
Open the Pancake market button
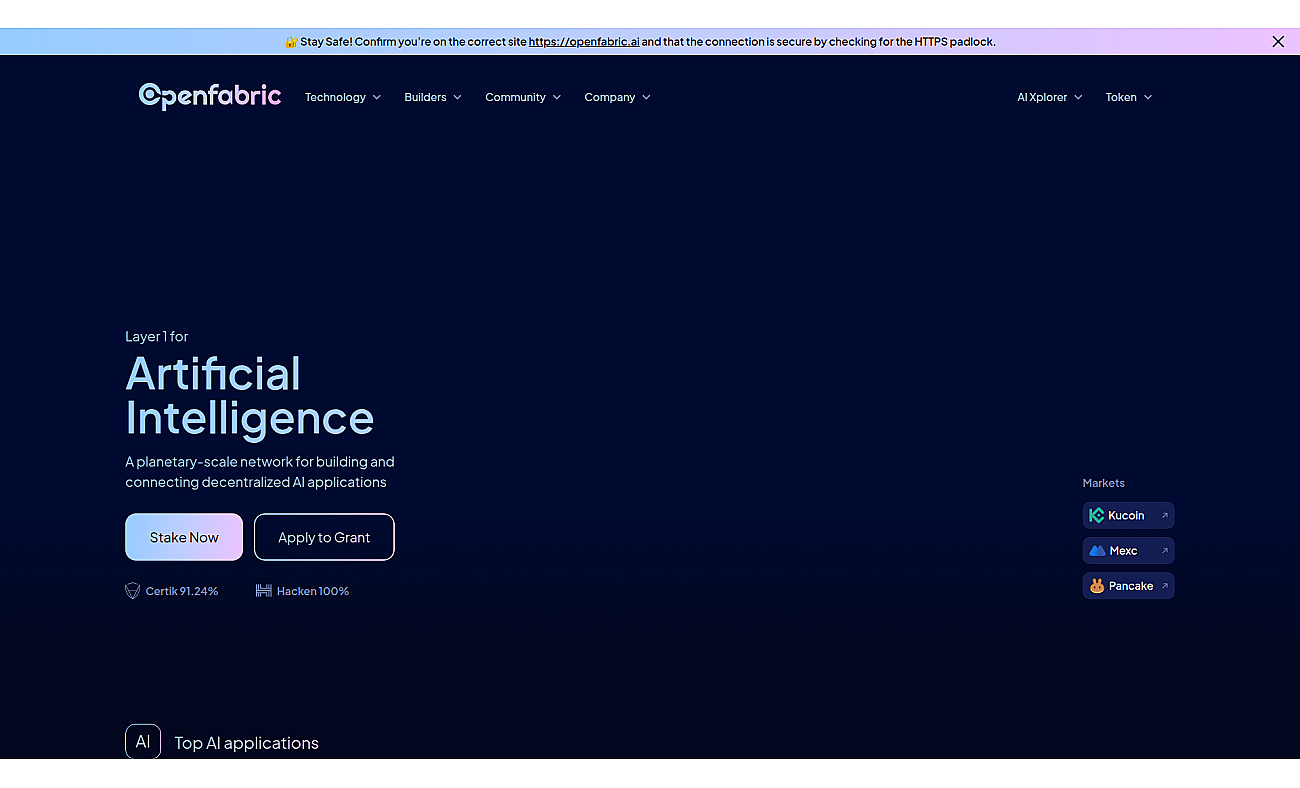click(1128, 586)
